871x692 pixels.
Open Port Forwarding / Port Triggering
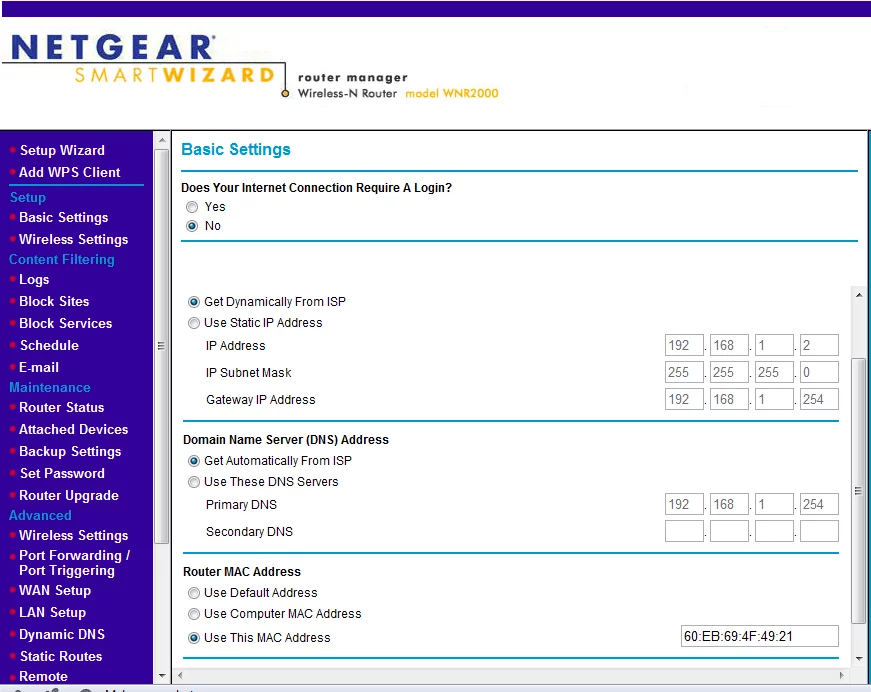(74, 563)
